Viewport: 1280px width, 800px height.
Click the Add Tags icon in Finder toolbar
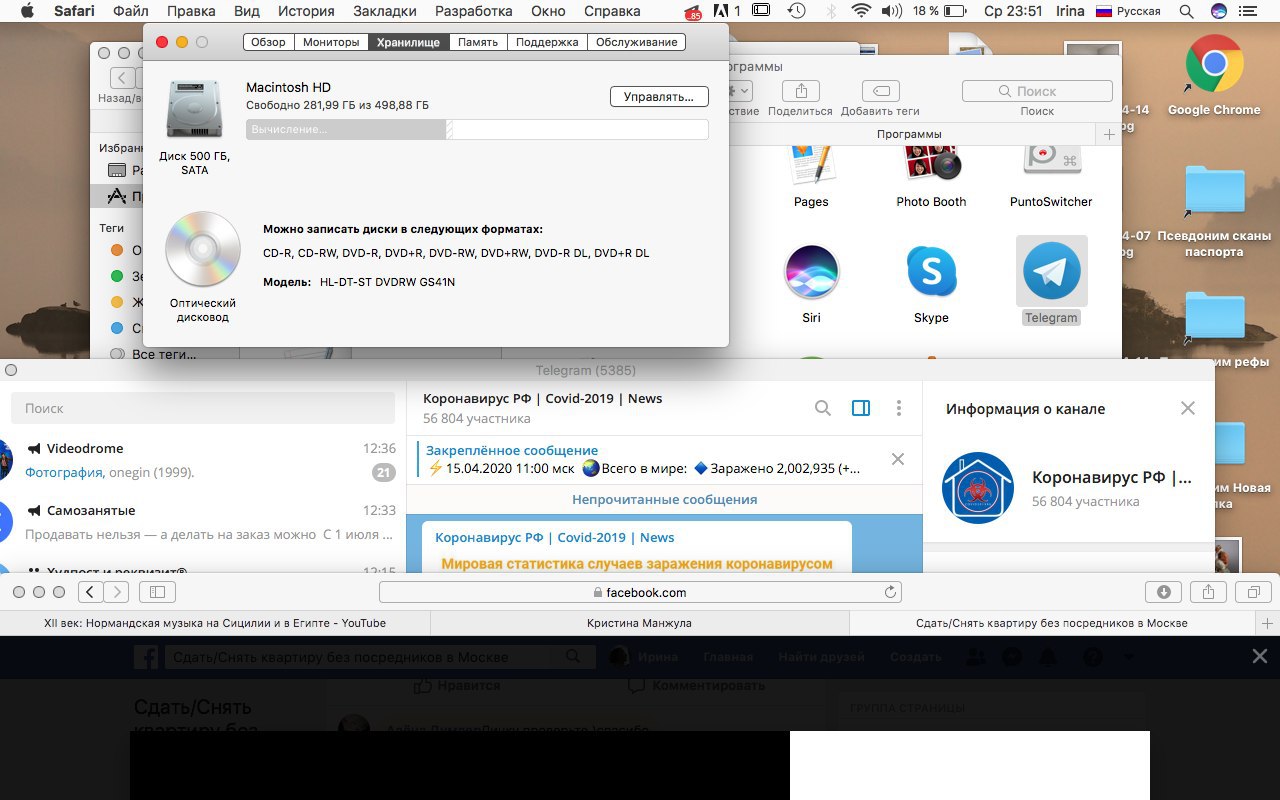coord(880,91)
